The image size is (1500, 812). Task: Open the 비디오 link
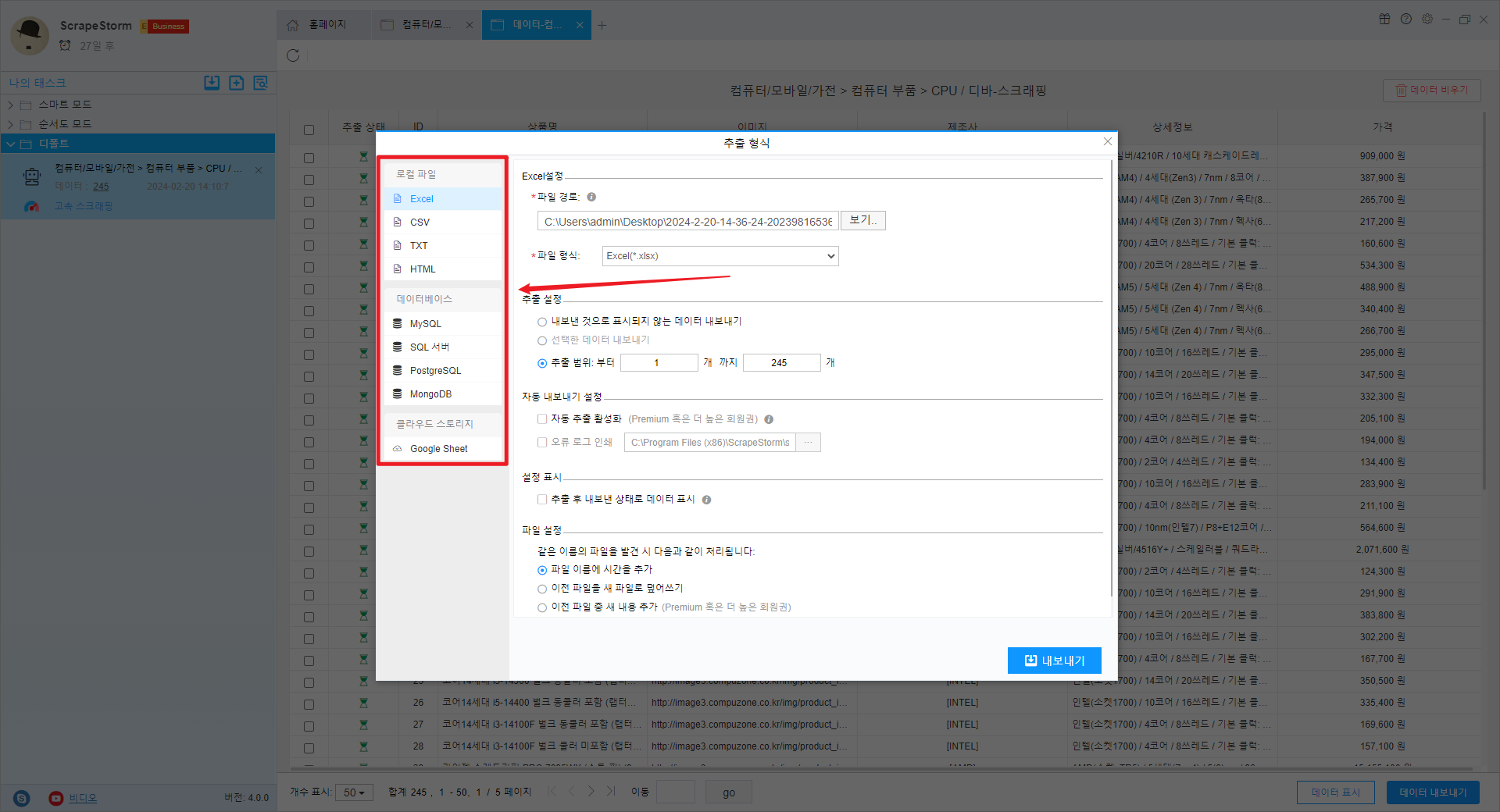point(83,798)
